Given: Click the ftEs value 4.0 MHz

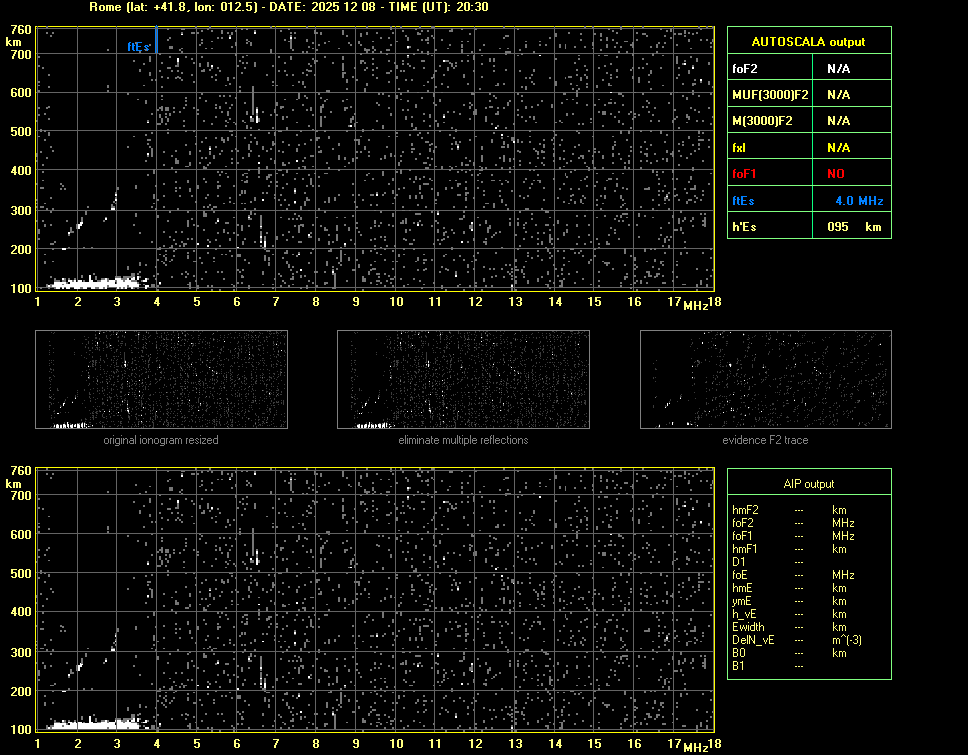Looking at the screenshot, I should click(859, 201).
